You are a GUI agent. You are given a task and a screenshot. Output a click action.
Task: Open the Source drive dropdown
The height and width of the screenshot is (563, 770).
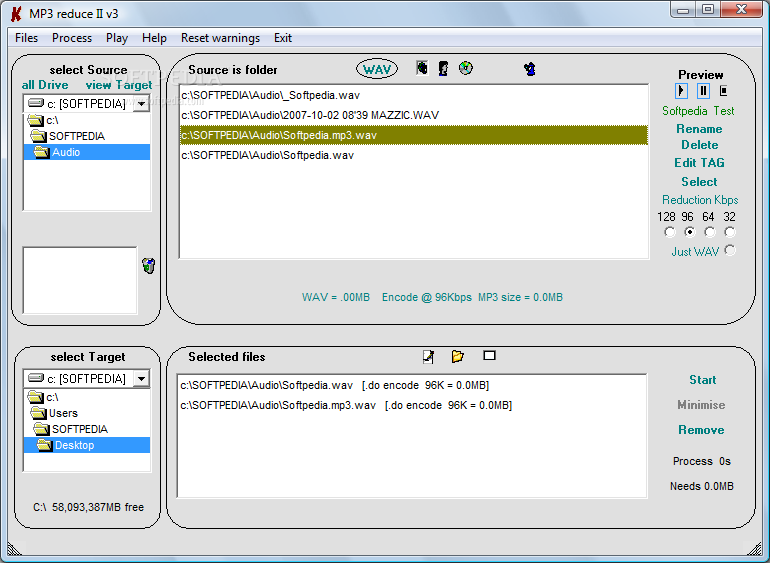pos(141,104)
